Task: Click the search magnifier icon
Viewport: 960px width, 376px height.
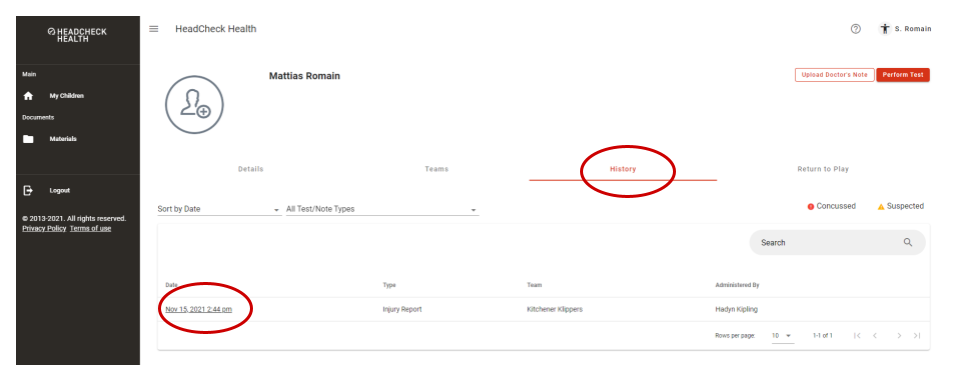Action: (908, 243)
